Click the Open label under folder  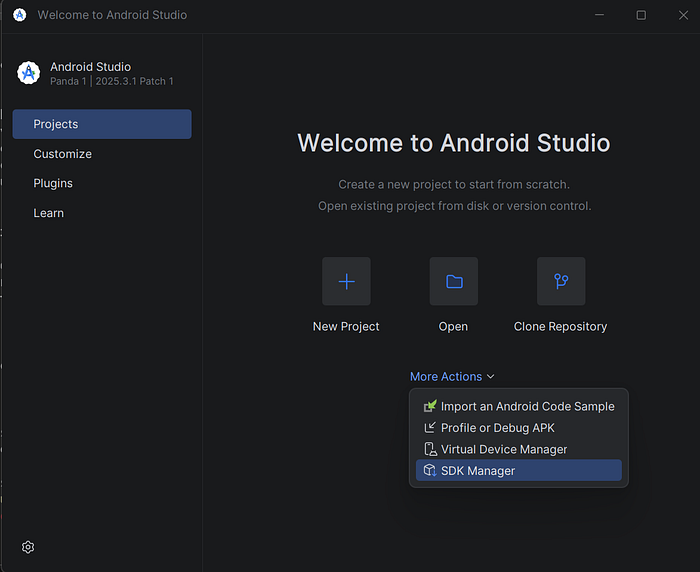(453, 326)
